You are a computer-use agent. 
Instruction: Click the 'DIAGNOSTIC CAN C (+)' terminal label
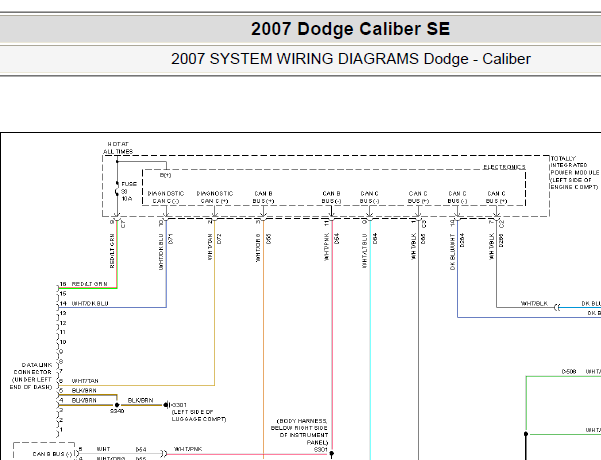coord(215,197)
